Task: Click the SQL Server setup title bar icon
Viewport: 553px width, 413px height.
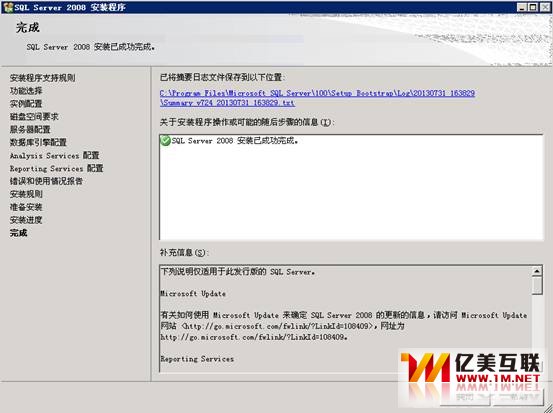Action: point(8,7)
